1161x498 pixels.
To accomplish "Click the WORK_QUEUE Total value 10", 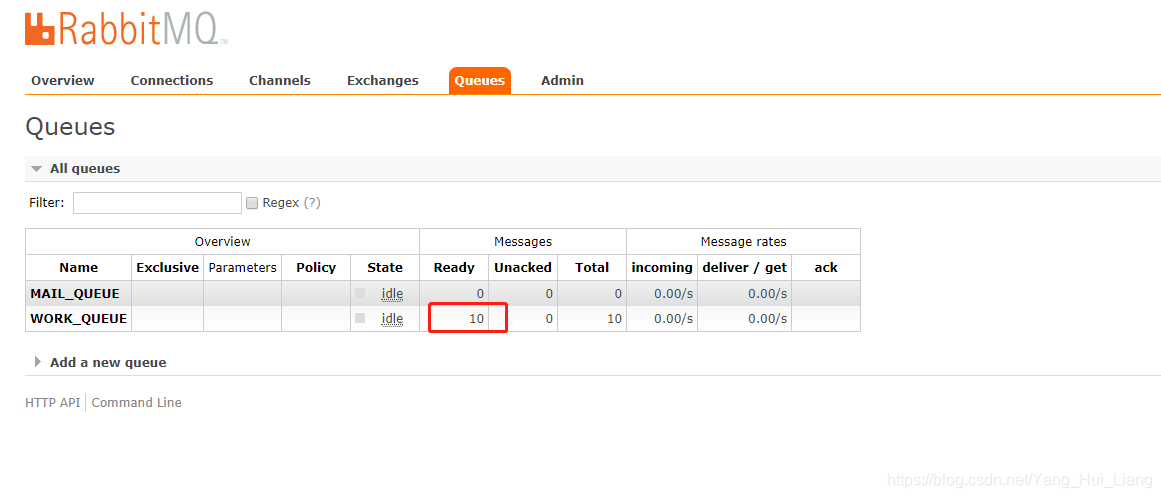I will point(615,319).
